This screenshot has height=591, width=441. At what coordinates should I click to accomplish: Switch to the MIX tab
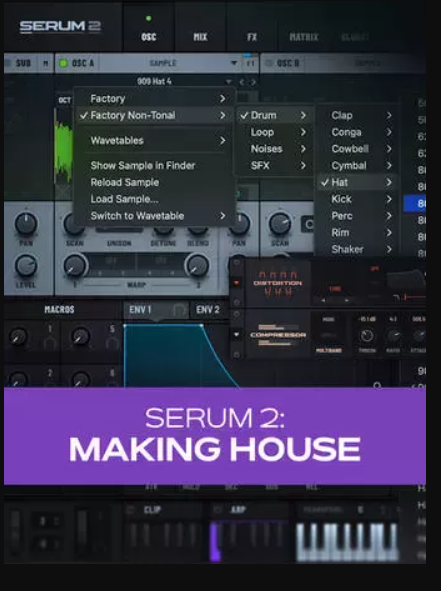pyautogui.click(x=200, y=37)
